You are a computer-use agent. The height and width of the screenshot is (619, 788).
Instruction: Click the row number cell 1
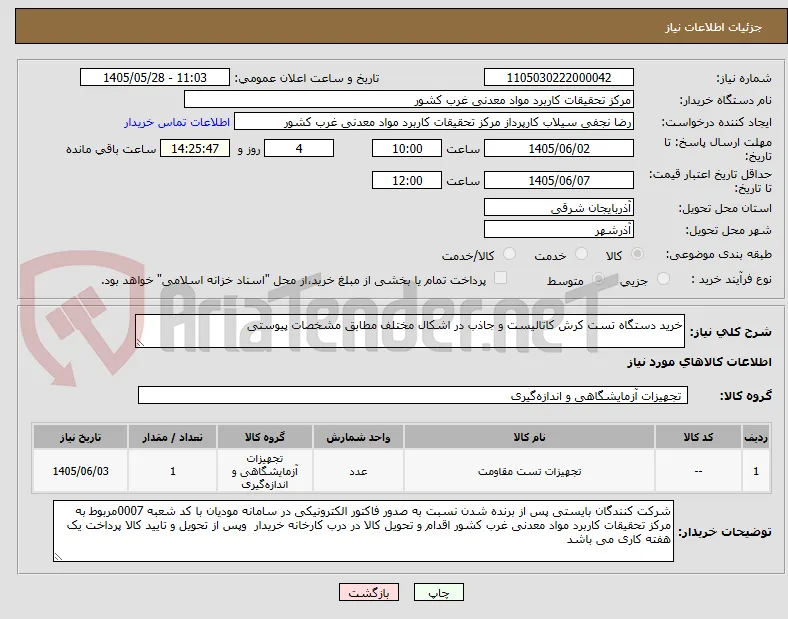pyautogui.click(x=756, y=471)
